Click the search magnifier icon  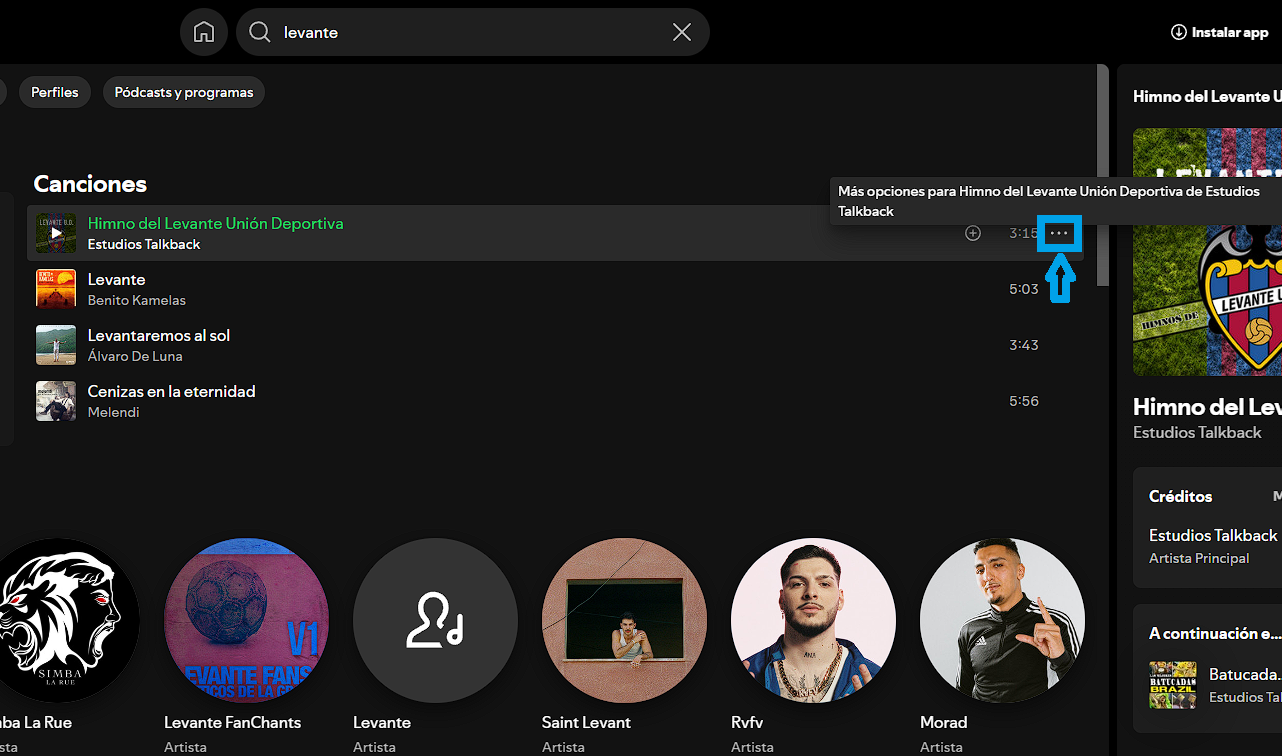click(x=258, y=31)
